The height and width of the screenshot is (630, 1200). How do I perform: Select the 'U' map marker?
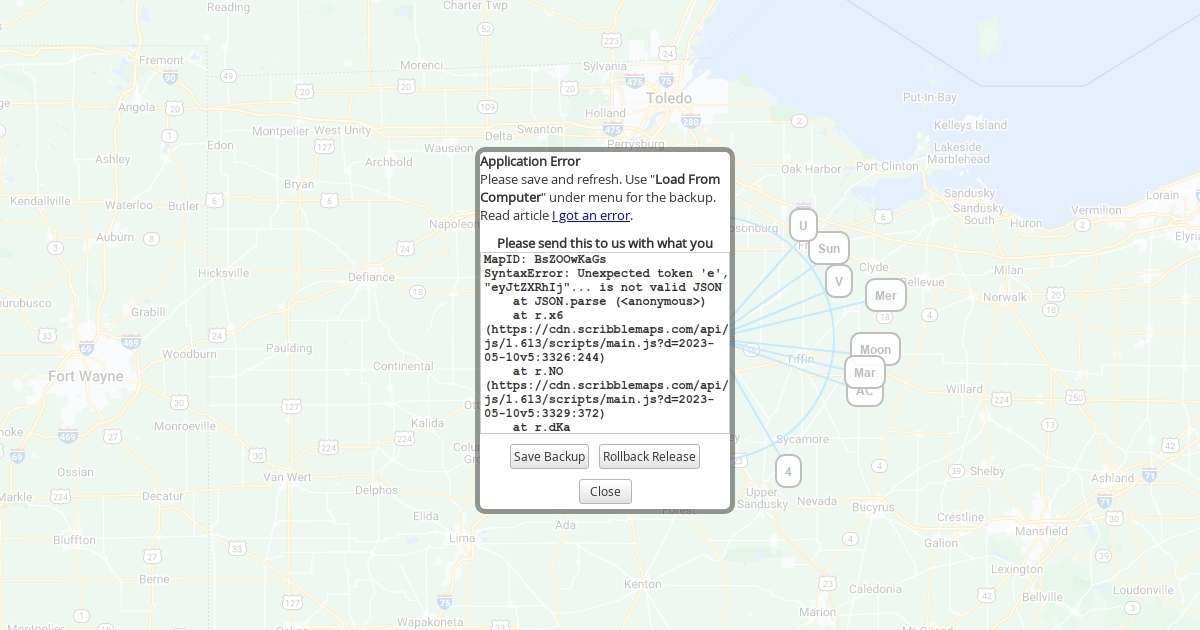pos(803,225)
